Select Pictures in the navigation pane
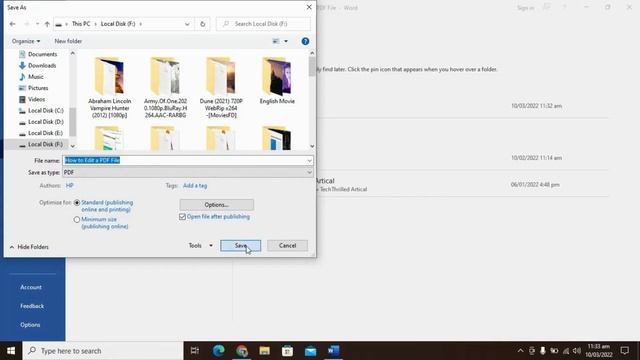 pyautogui.click(x=38, y=88)
